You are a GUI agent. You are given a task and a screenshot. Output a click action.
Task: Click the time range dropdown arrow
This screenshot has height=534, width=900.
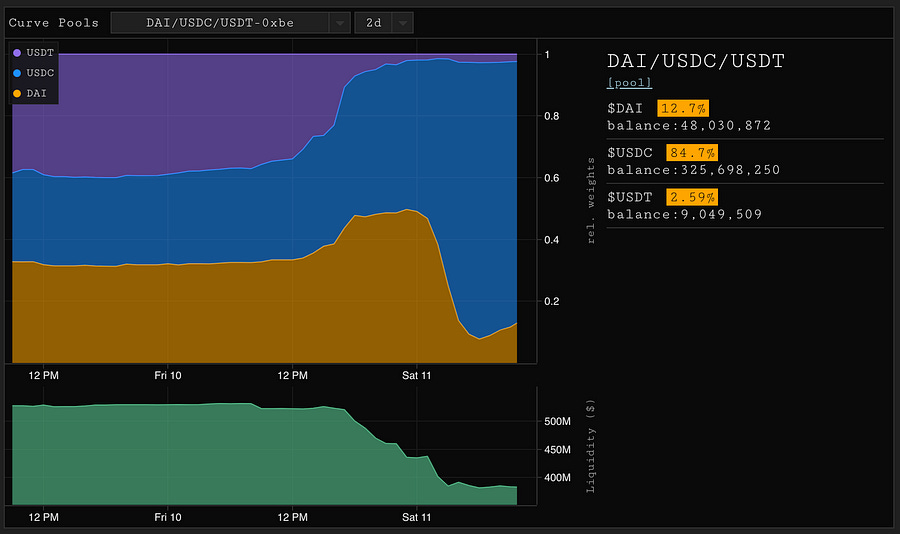point(403,23)
